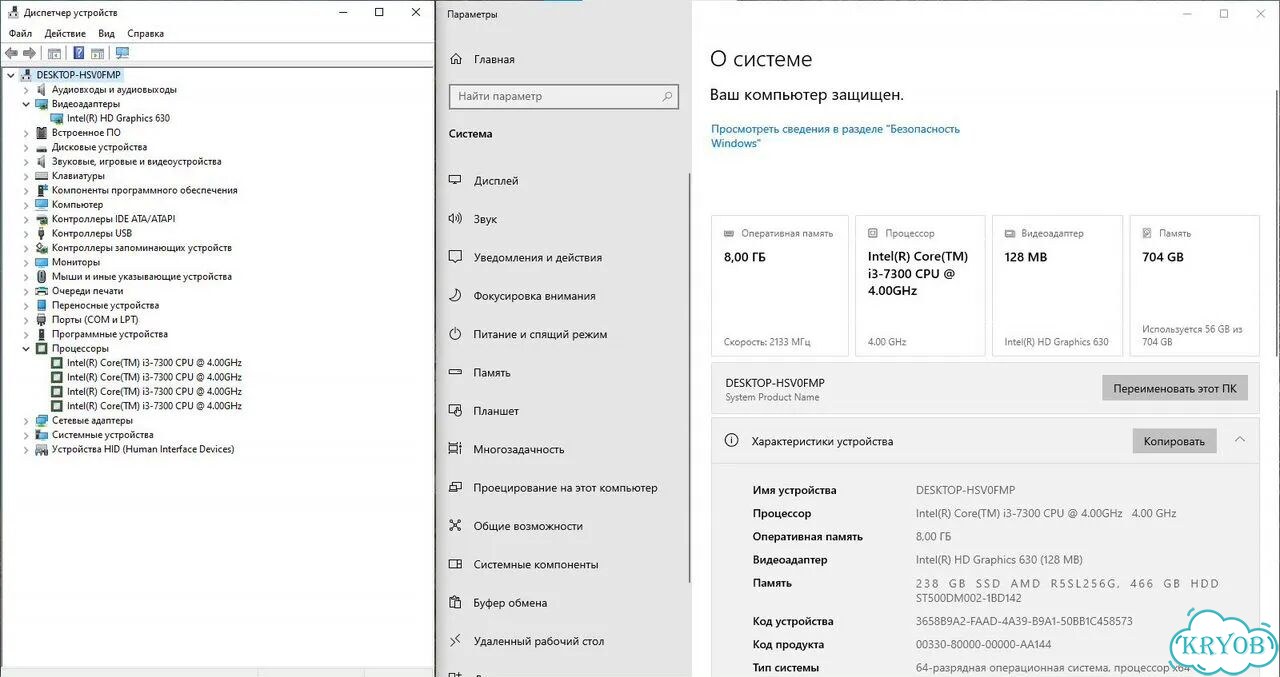Open the Безопасность Windows details link

tap(835, 136)
